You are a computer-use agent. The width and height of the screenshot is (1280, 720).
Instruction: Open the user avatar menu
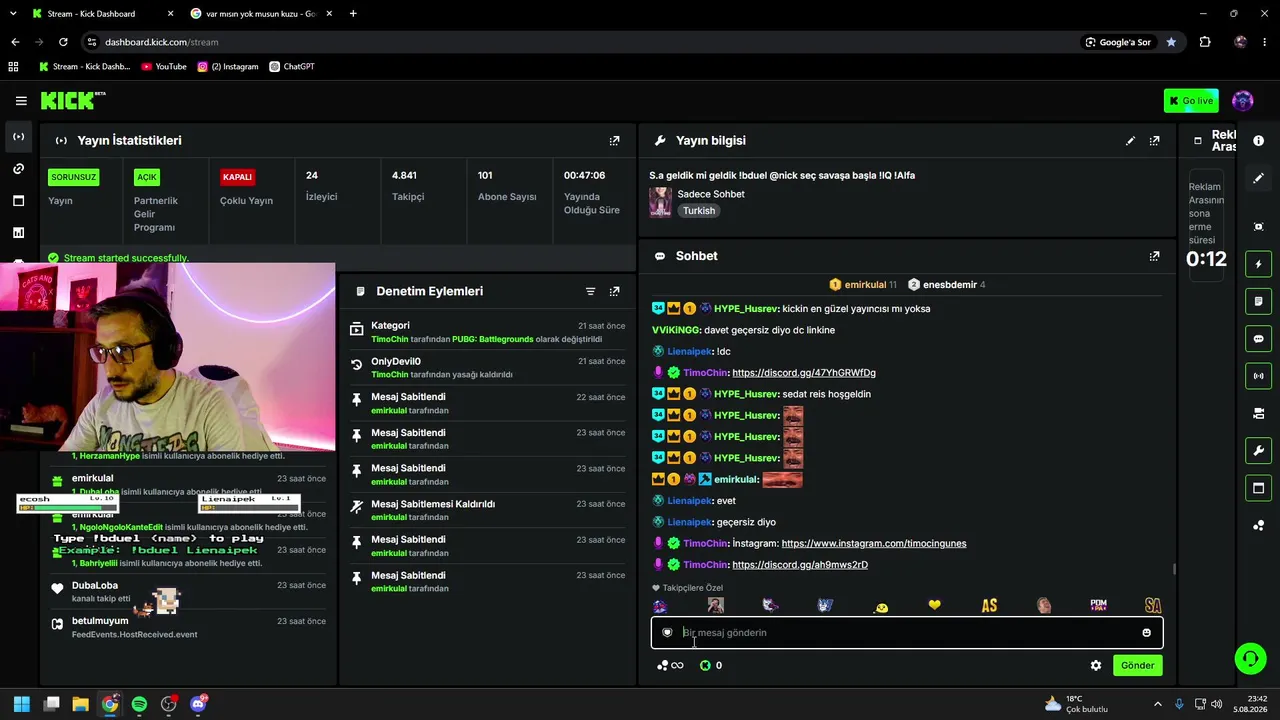pos(1243,101)
